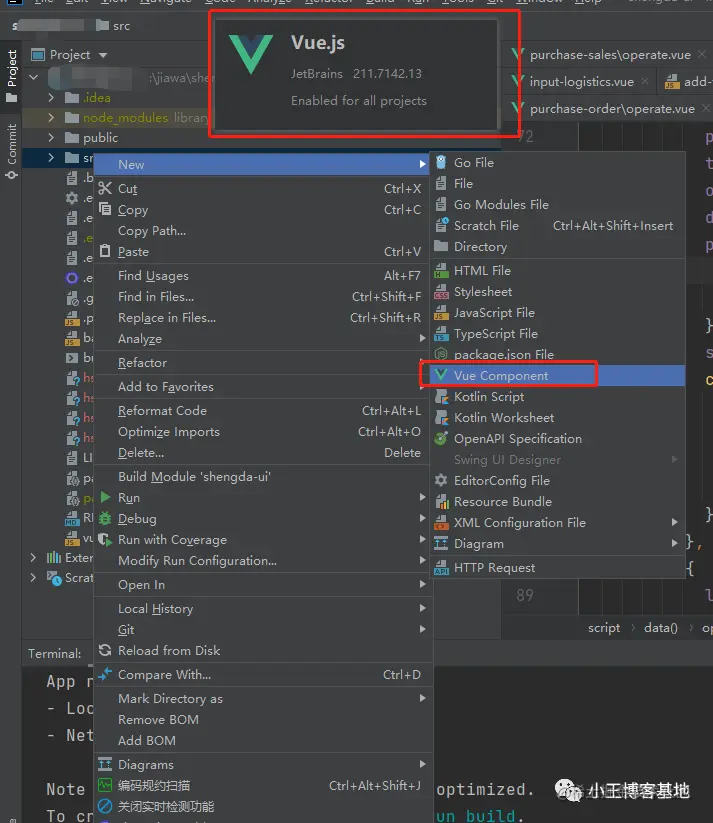The width and height of the screenshot is (713, 823).
Task: Open the Commit tool window tab
Action: coord(11,152)
